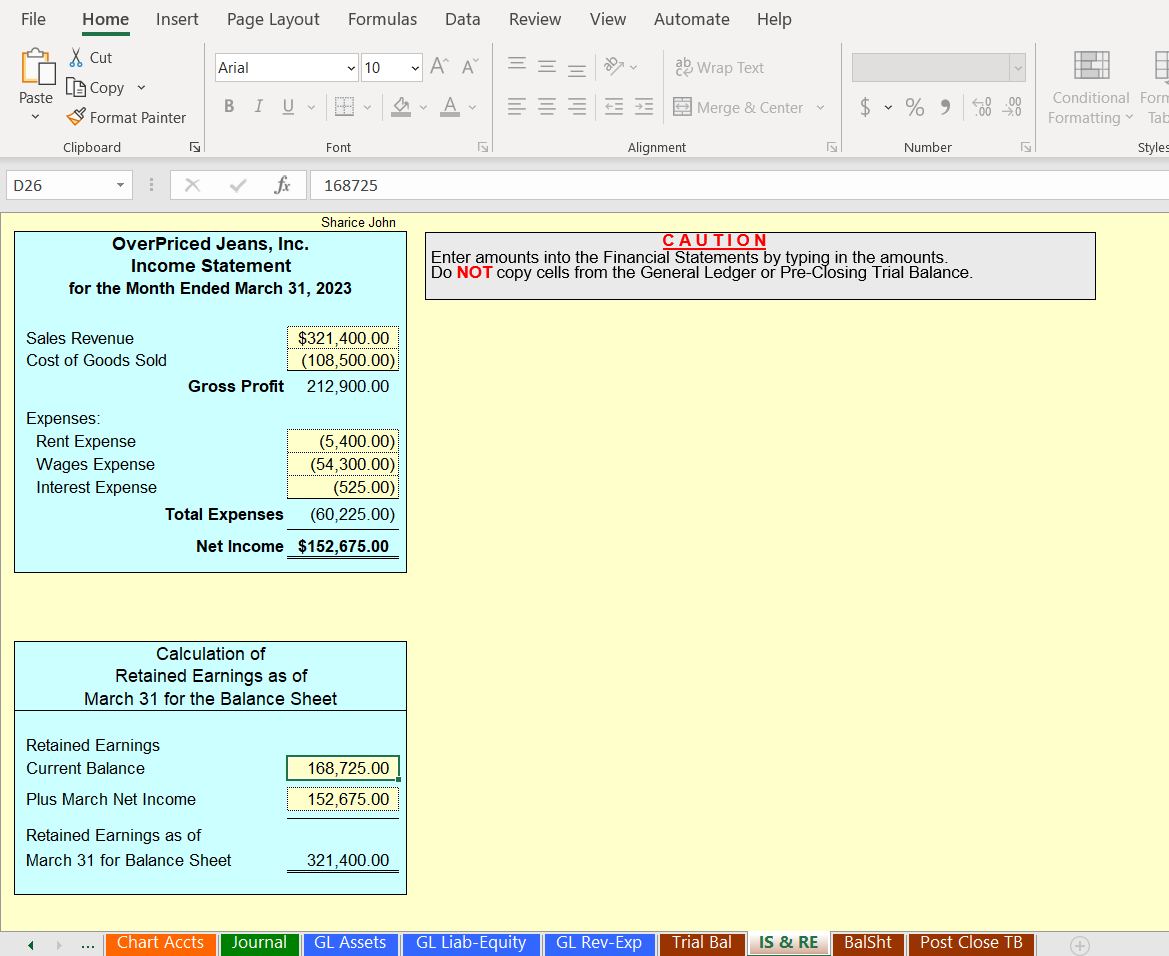1169x956 pixels.
Task: Increase the indent
Action: click(x=643, y=107)
